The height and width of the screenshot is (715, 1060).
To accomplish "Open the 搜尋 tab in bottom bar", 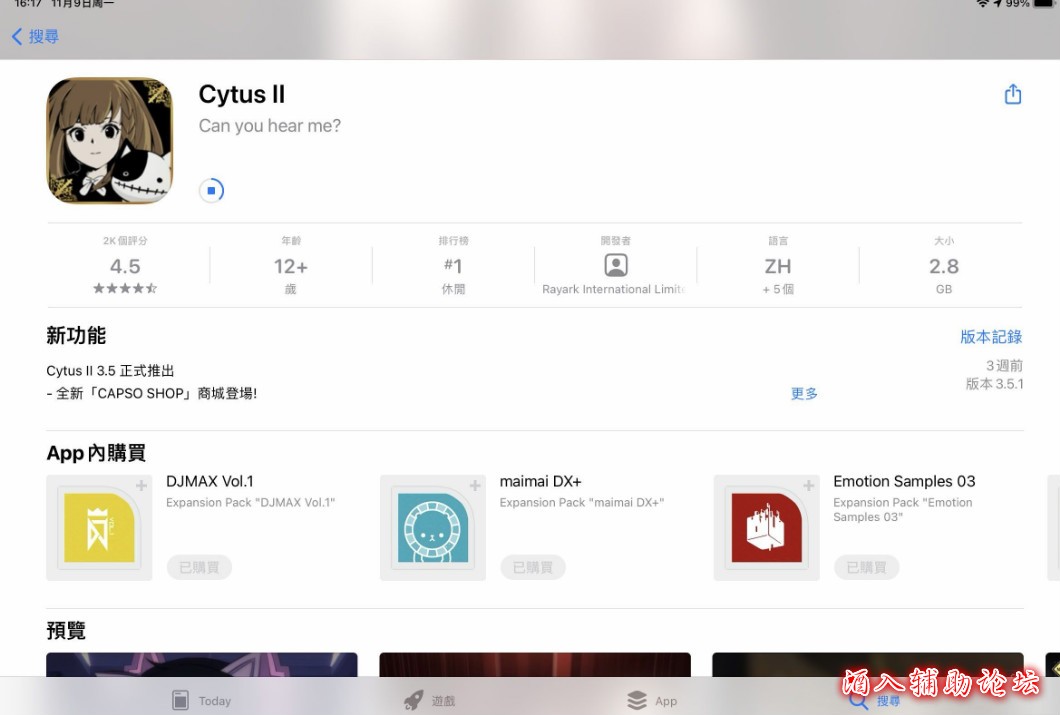I will [x=874, y=700].
